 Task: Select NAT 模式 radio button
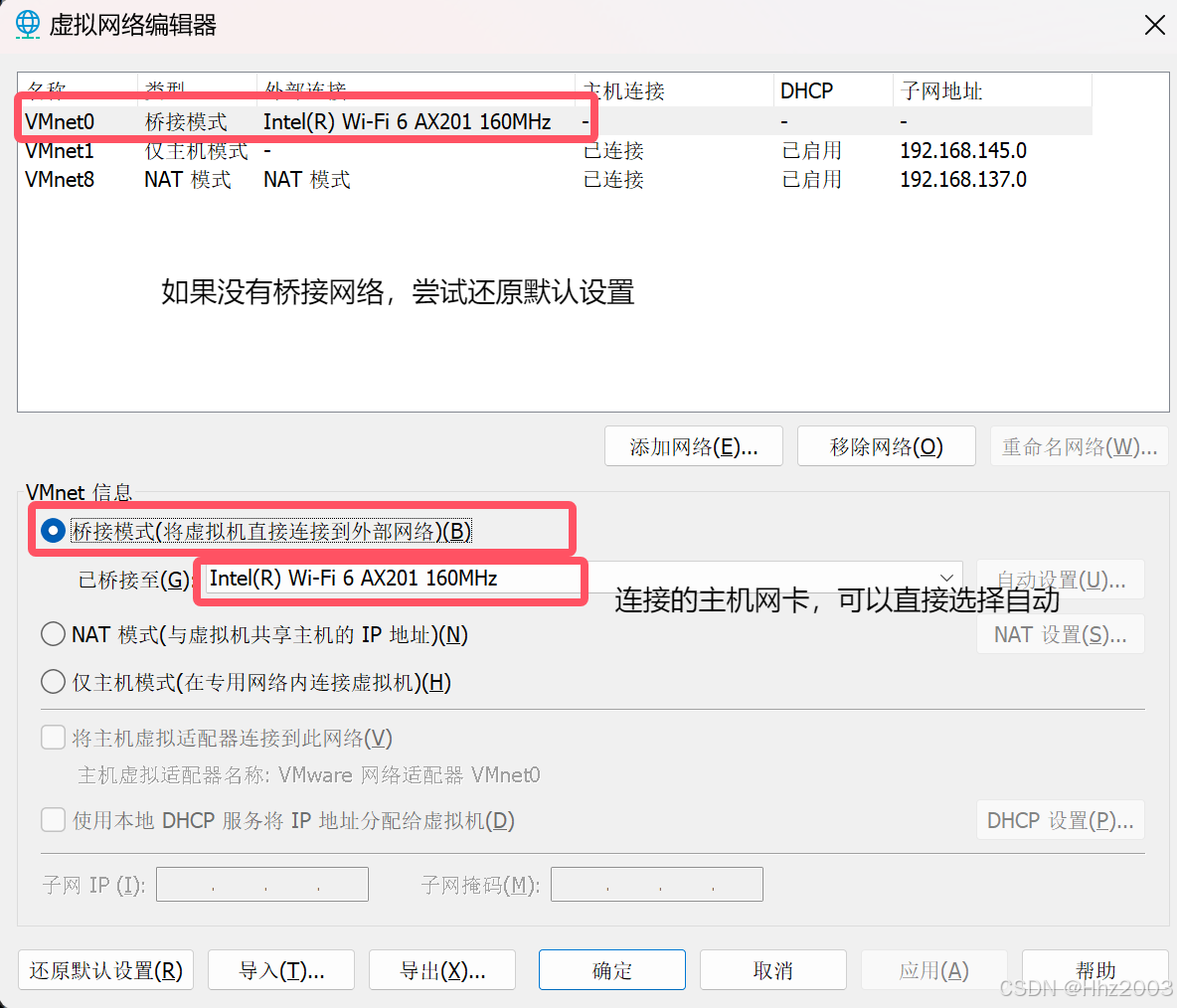point(53,634)
